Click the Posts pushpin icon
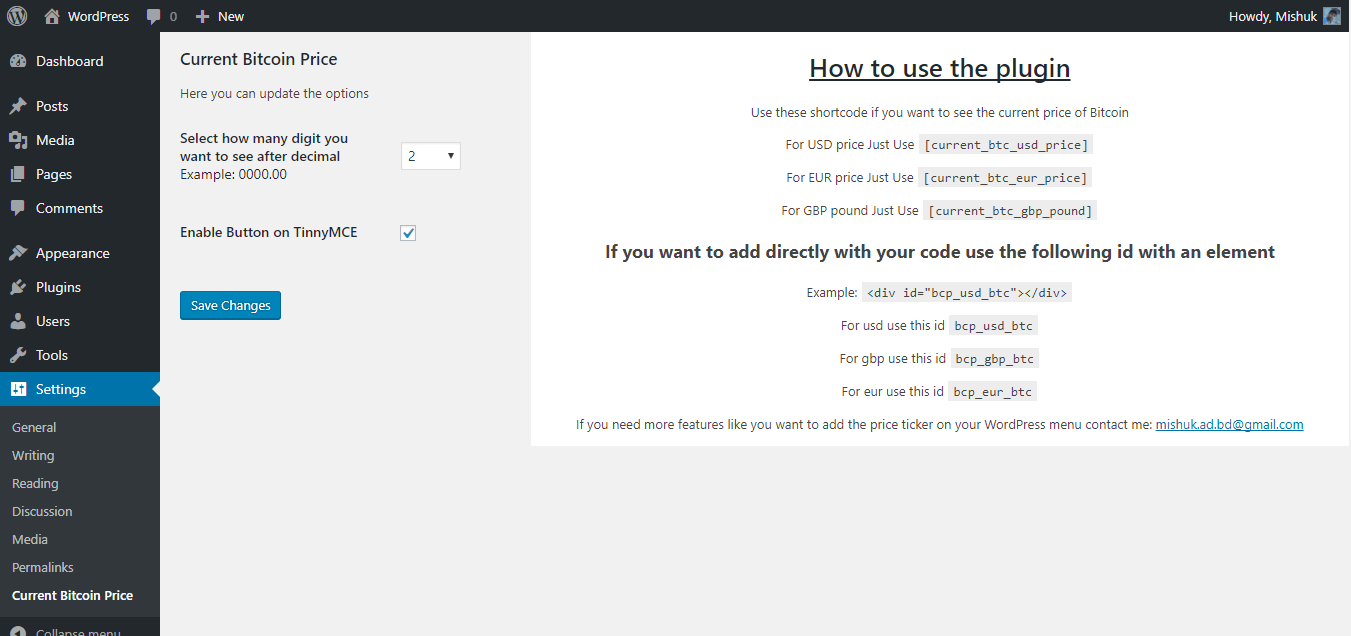 18,106
